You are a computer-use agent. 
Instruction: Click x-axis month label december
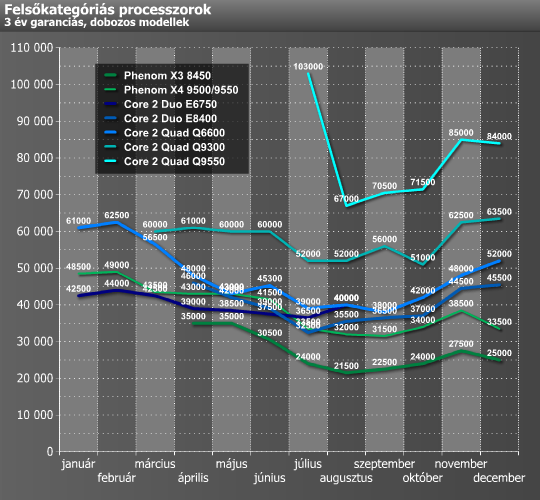tap(499, 478)
